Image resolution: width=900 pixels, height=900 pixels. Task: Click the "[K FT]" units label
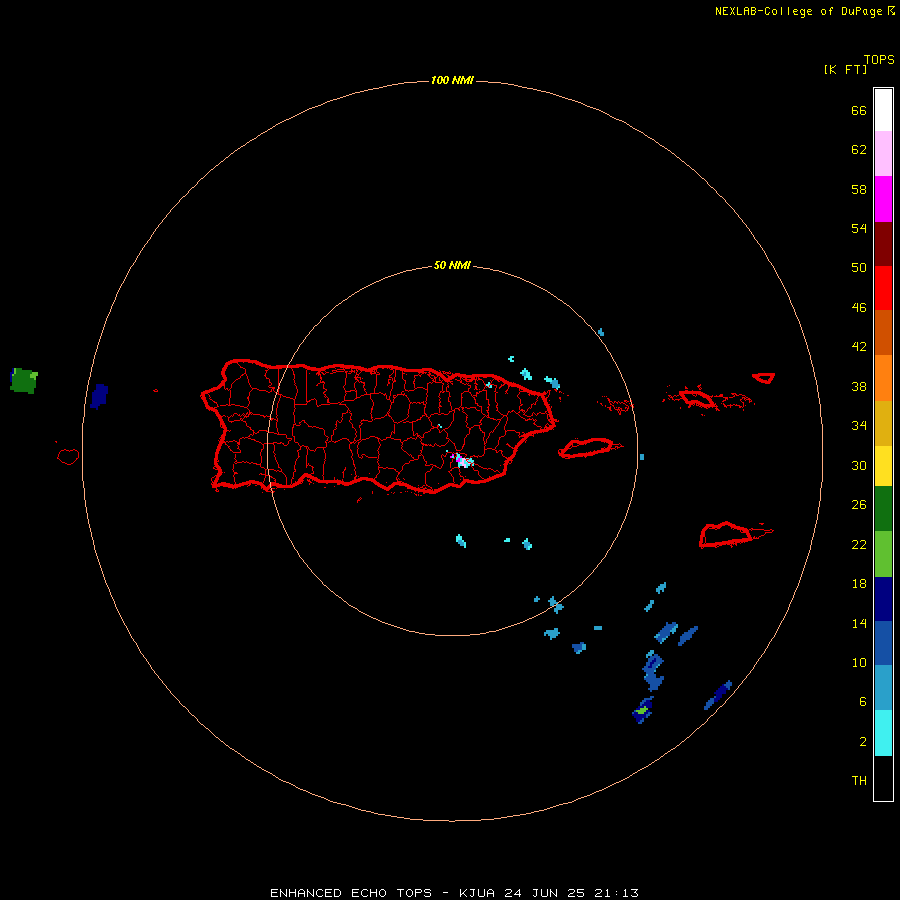tap(845, 69)
